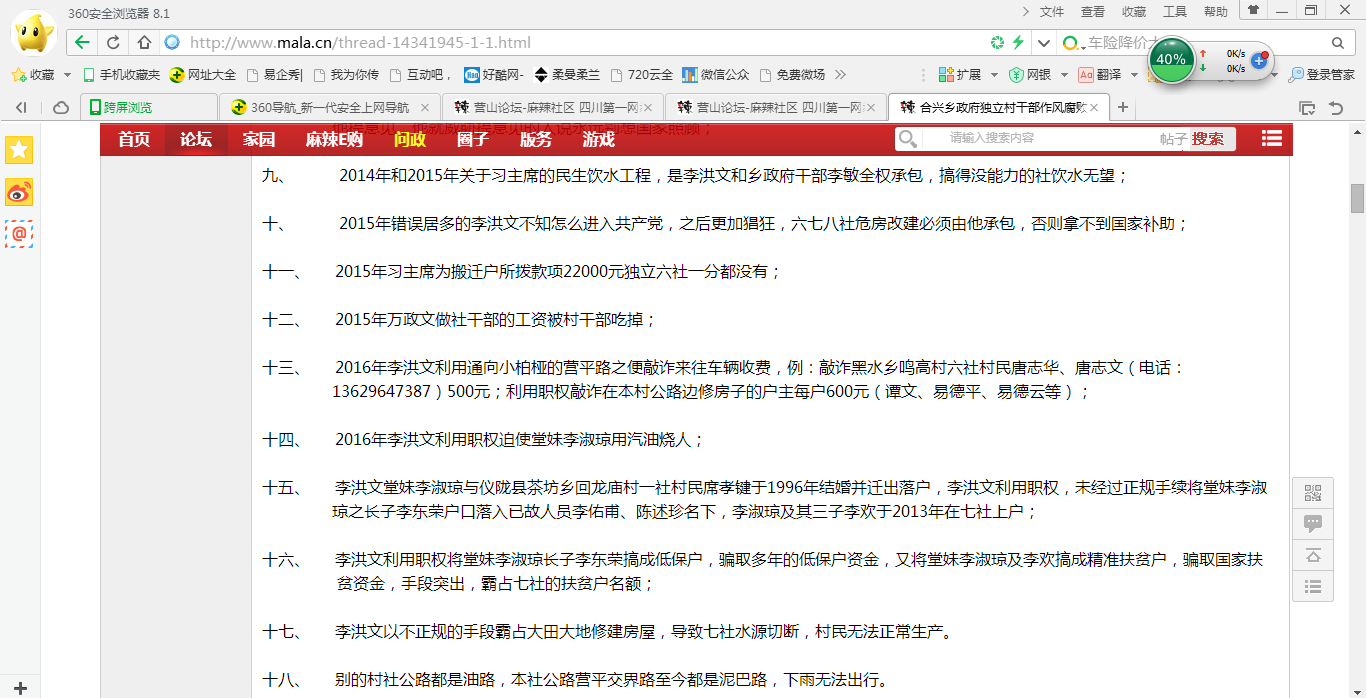Open the address bar dropdown chevron
This screenshot has height=698, width=1366.
click(1044, 43)
